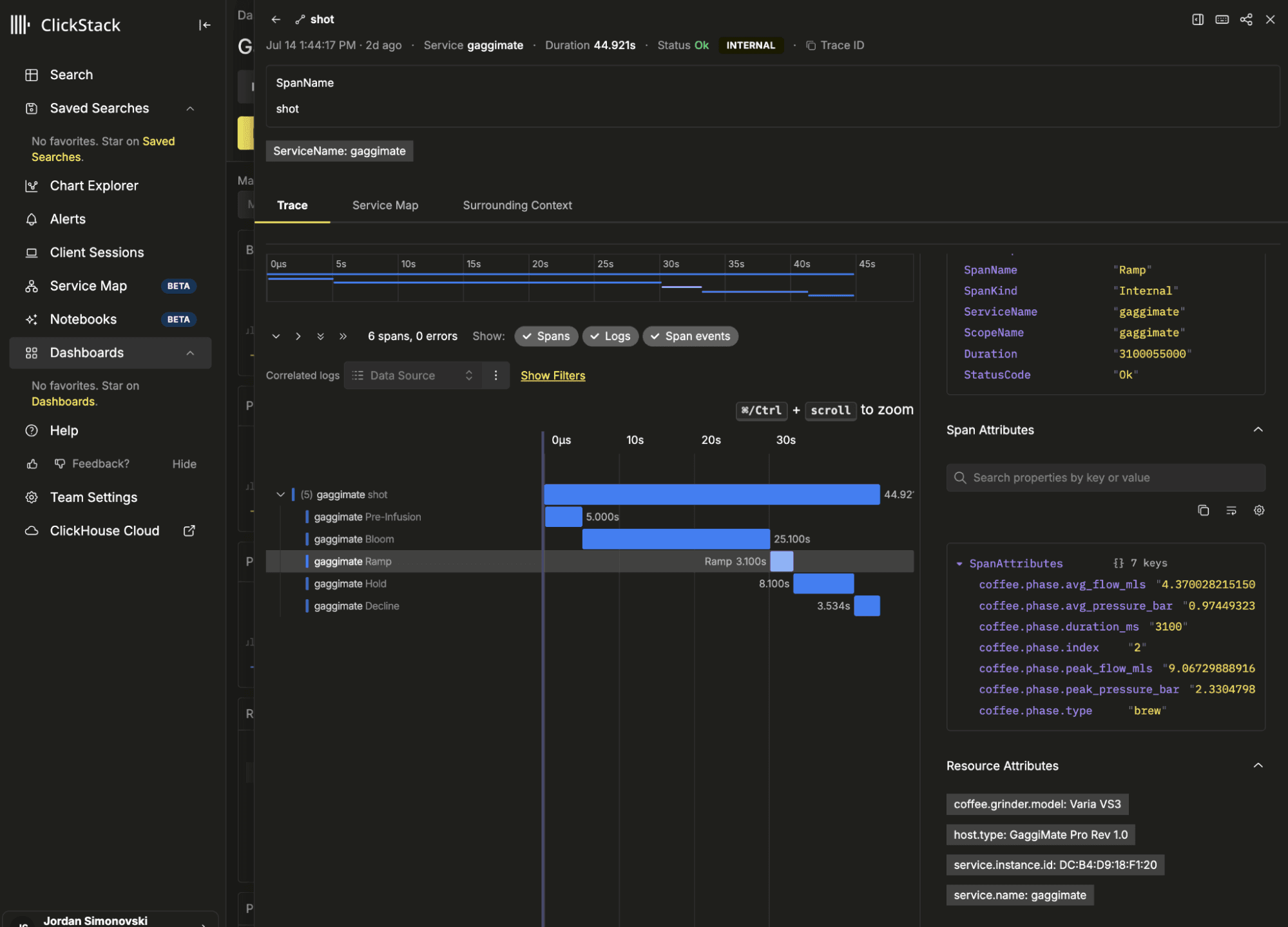Toggle Span events visibility chip

point(690,336)
